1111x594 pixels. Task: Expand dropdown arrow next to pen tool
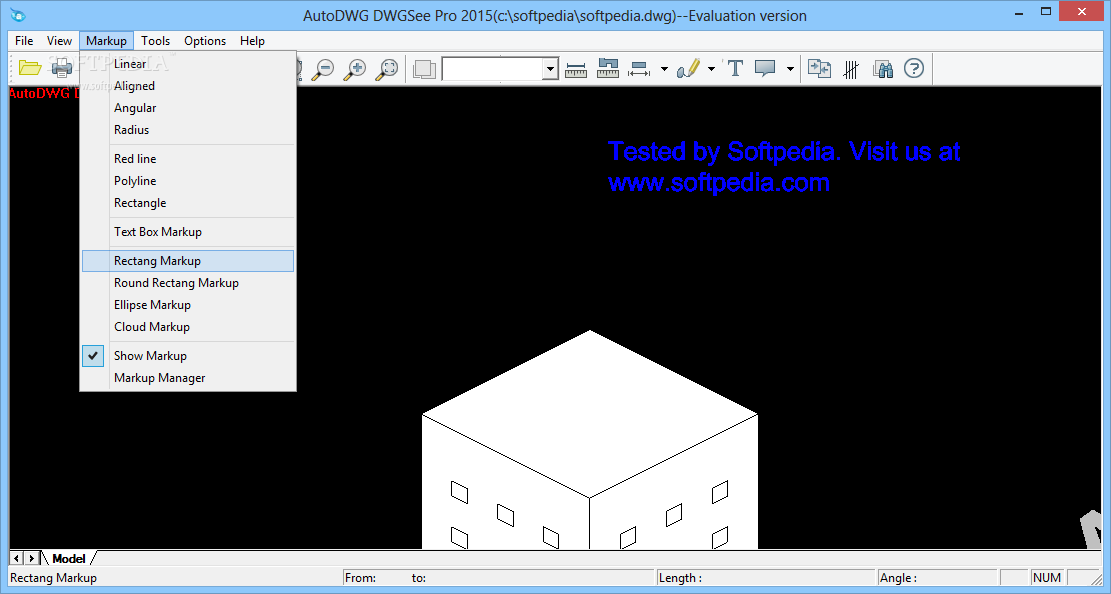pos(711,69)
